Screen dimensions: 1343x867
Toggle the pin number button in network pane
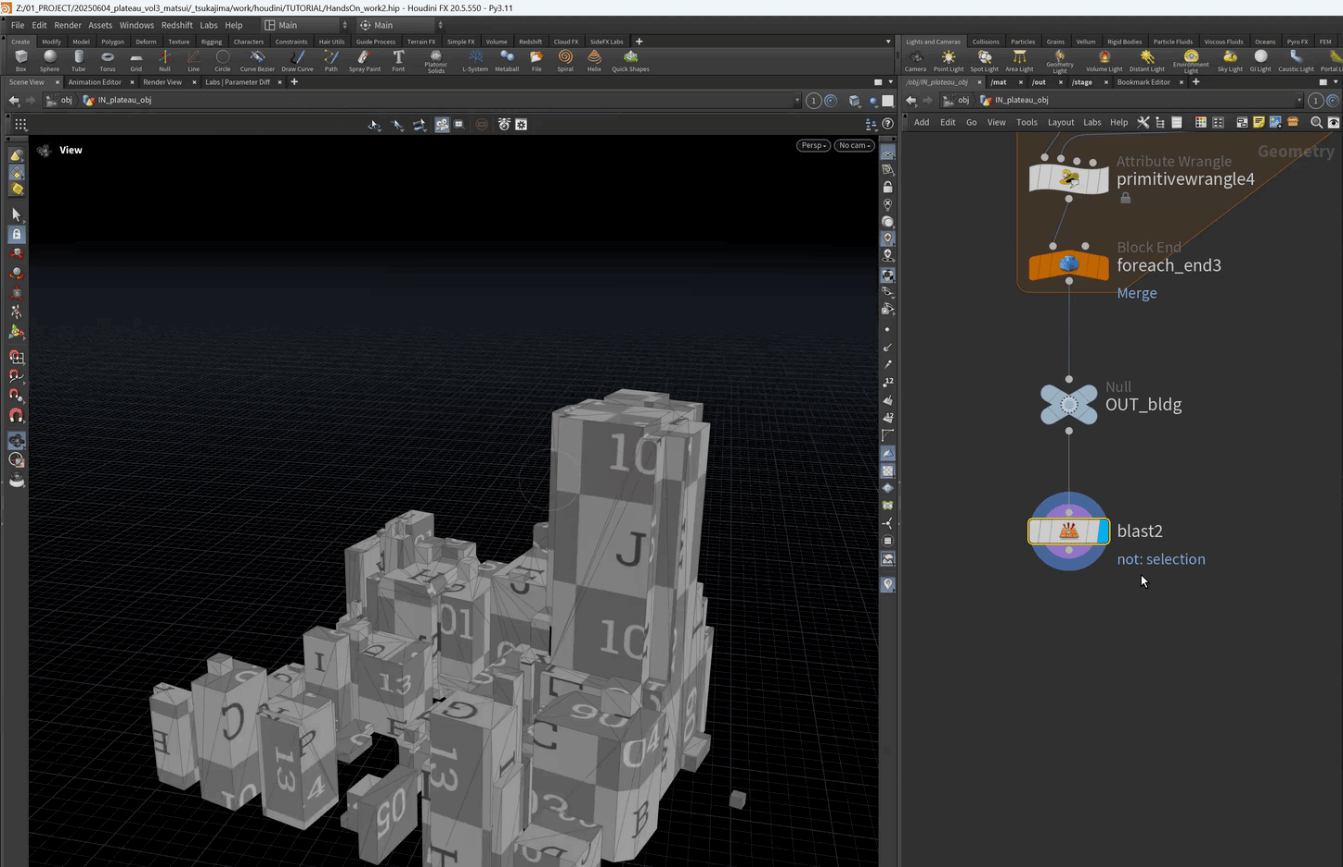coord(1316,100)
